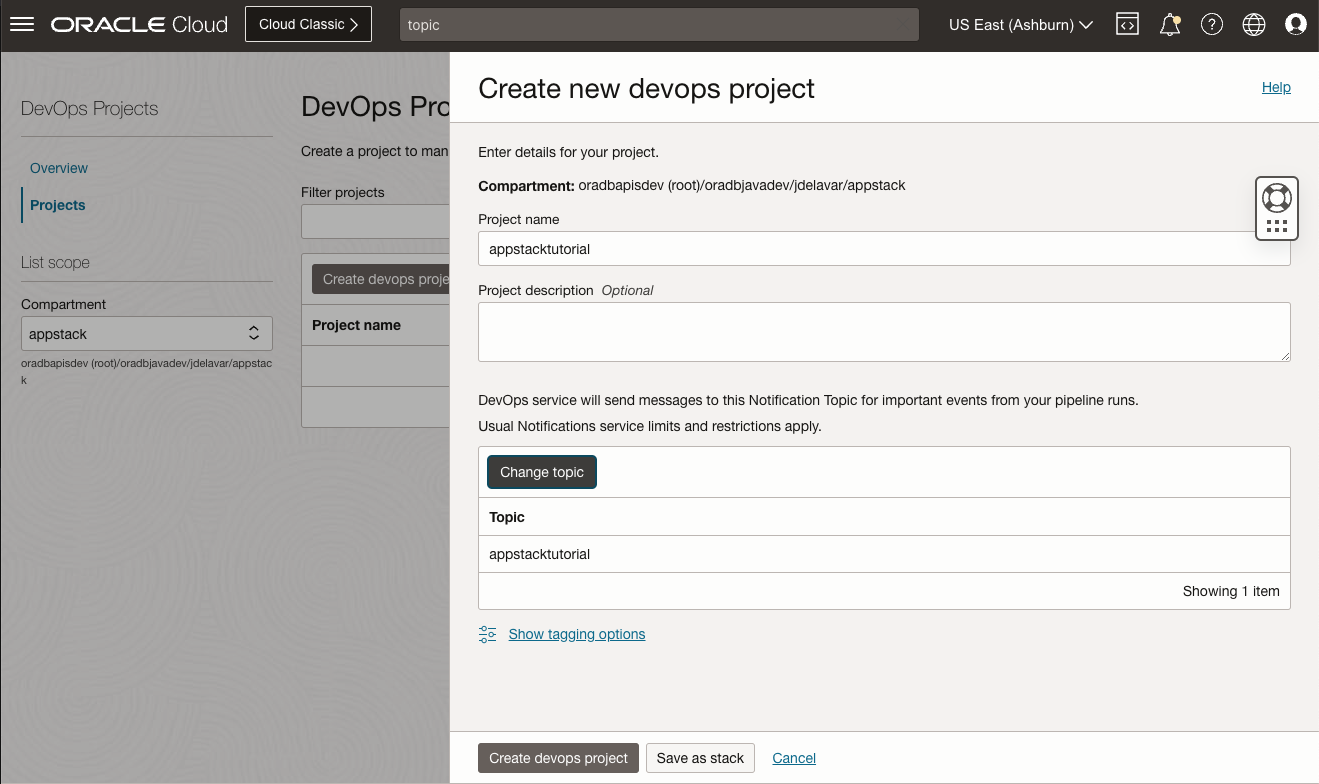Click background Create devops project button in table
Screen dimensions: 1319x784
381,279
